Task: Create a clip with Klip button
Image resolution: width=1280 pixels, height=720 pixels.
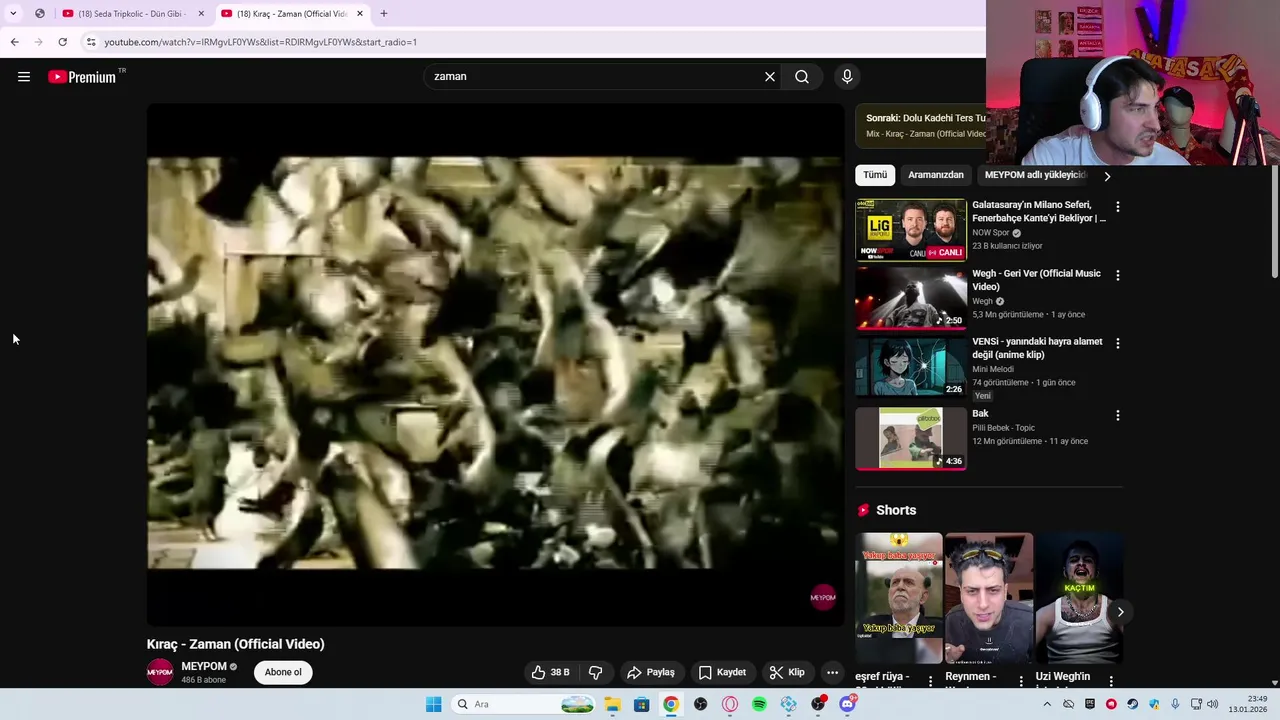Action: tap(787, 673)
